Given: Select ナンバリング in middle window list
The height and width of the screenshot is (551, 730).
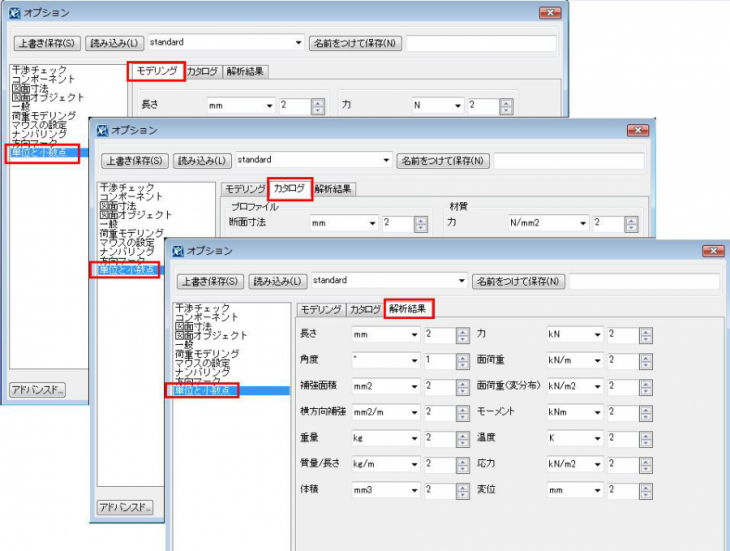Looking at the screenshot, I should click(127, 252).
